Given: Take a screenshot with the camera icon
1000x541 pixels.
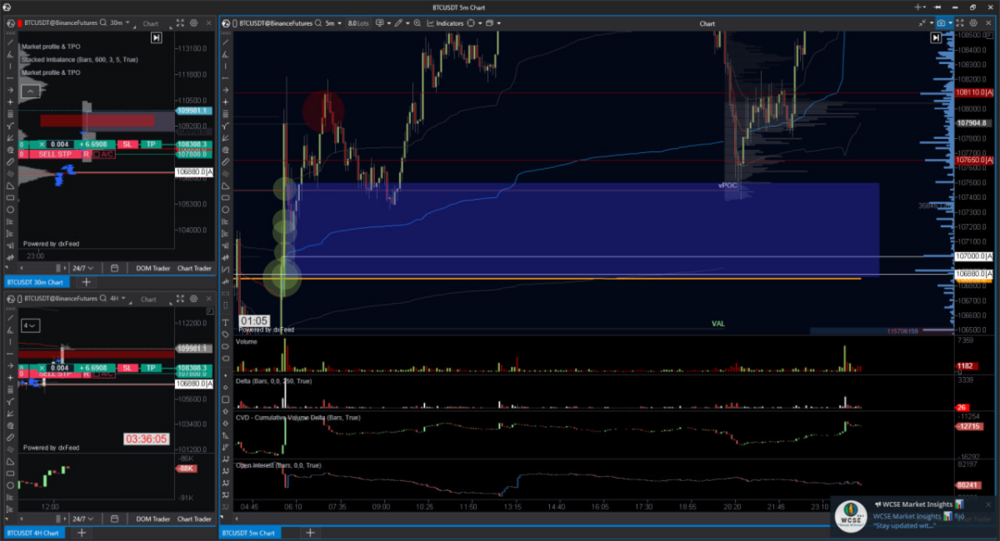Looking at the screenshot, I should coord(941,22).
